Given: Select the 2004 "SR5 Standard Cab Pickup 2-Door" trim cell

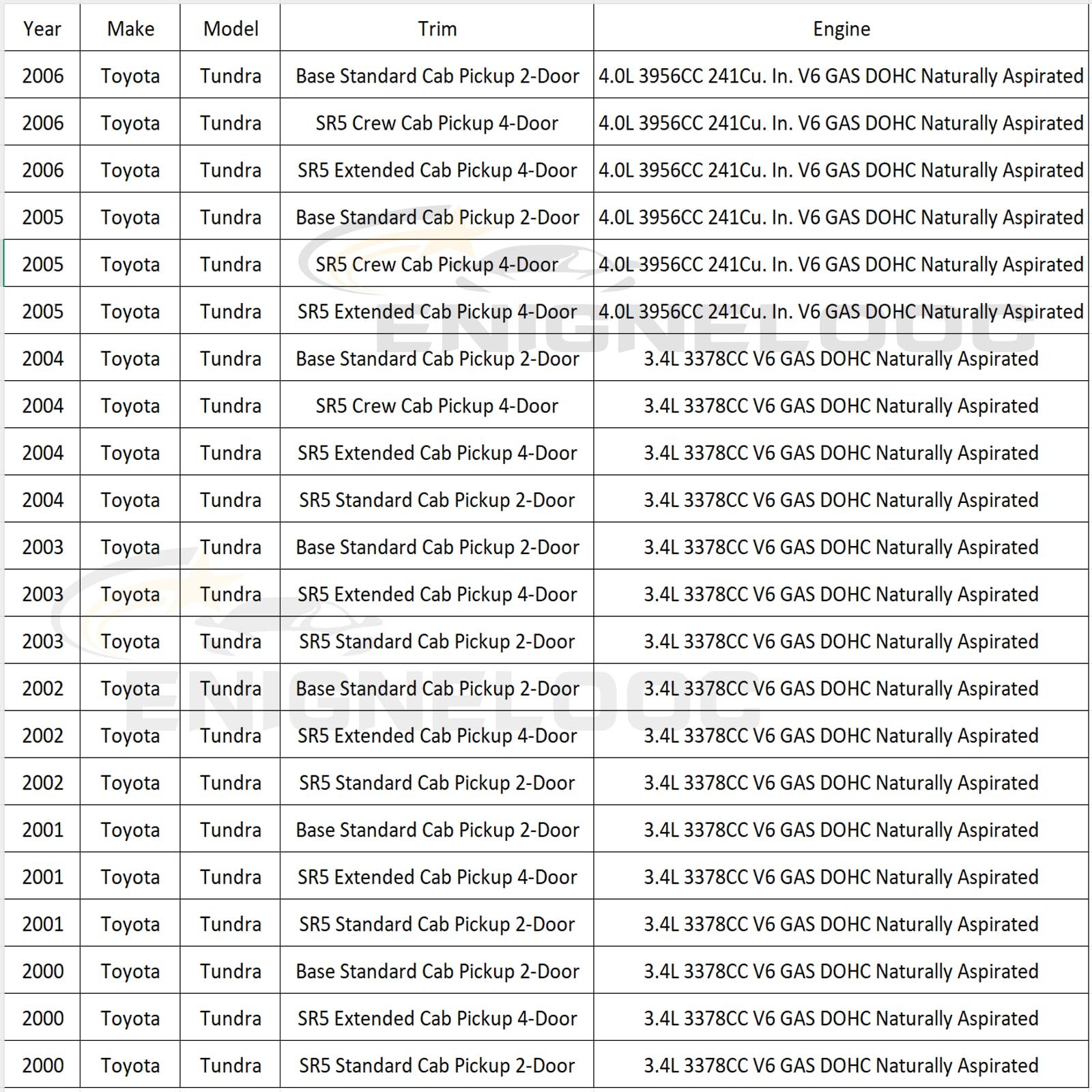Looking at the screenshot, I should coord(437,499).
